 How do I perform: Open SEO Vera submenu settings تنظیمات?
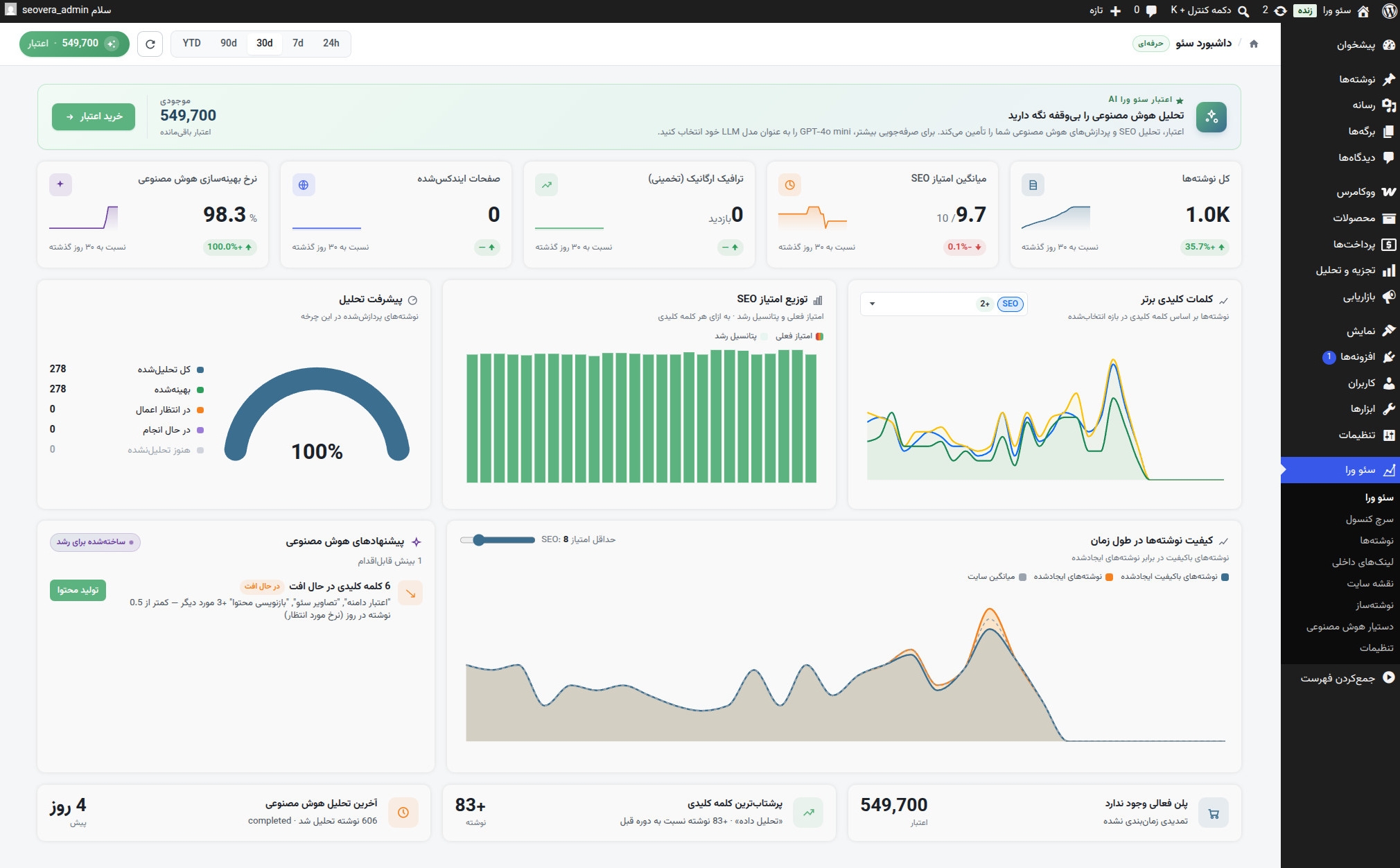click(x=1376, y=648)
